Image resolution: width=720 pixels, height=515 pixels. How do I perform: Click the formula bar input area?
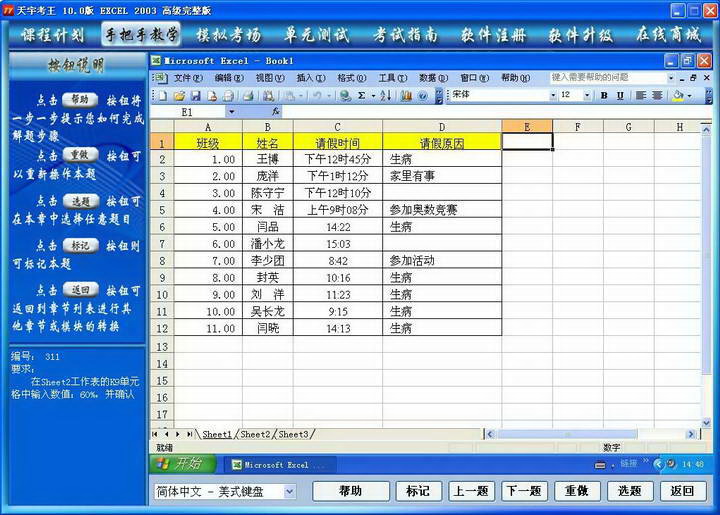[x=494, y=112]
